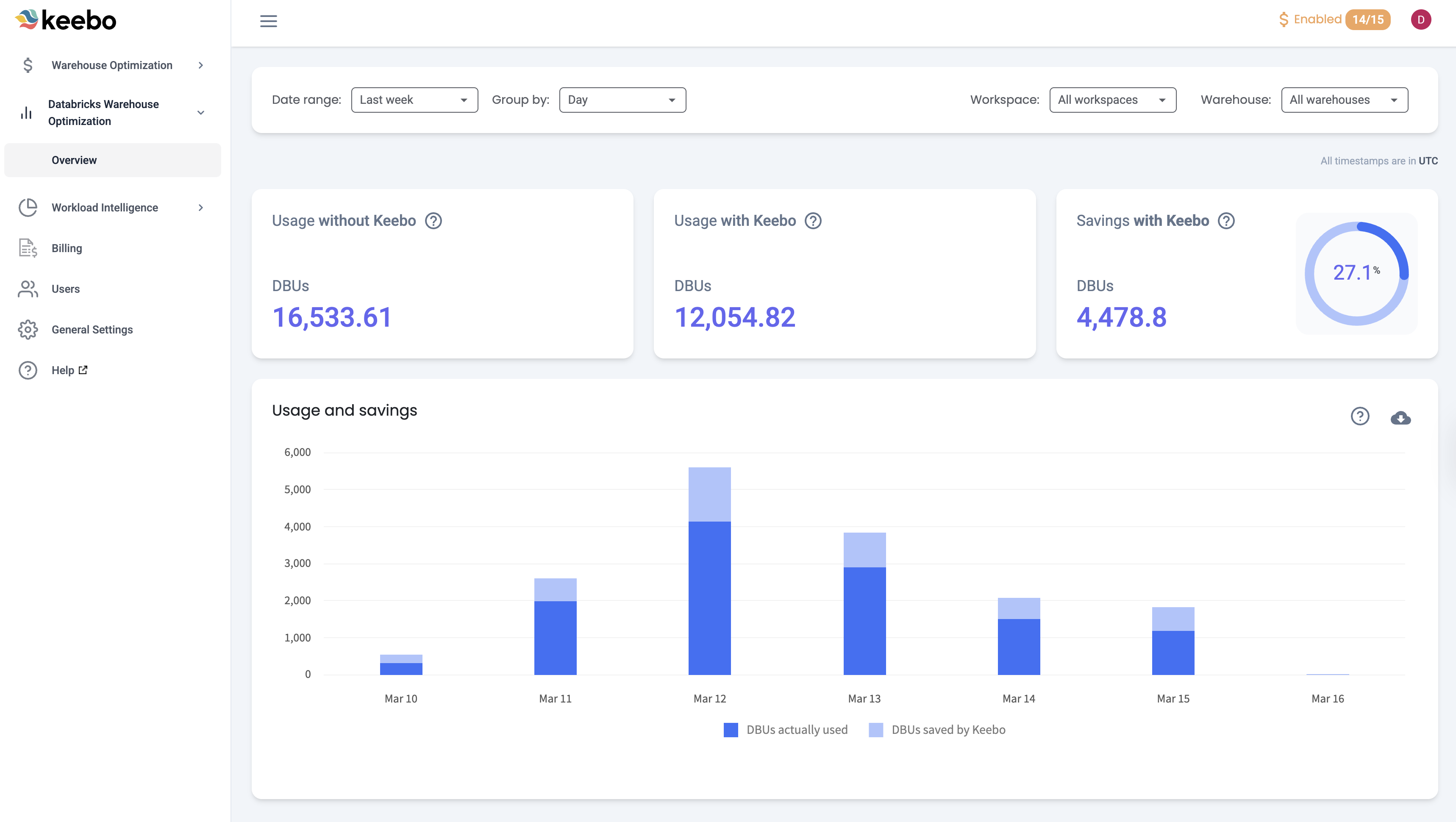Open the Group by Day dropdown
Image resolution: width=1456 pixels, height=822 pixels.
coord(622,100)
